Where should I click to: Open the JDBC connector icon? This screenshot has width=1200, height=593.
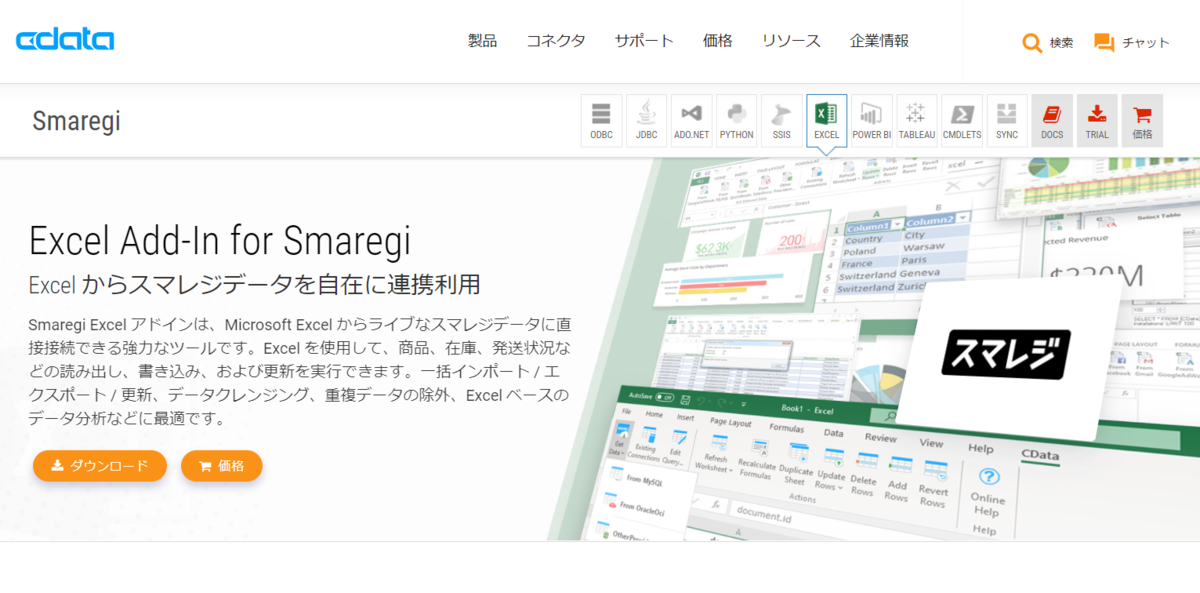646,121
